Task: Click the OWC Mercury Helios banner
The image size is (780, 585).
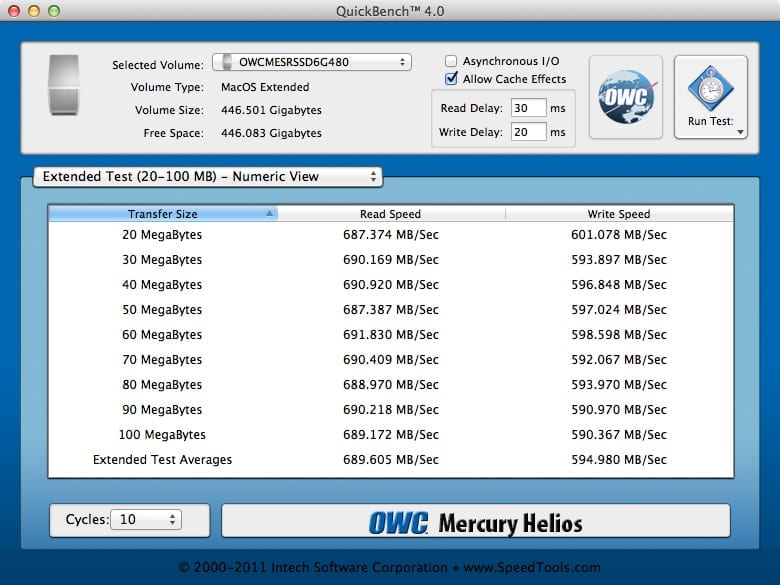Action: (x=475, y=521)
